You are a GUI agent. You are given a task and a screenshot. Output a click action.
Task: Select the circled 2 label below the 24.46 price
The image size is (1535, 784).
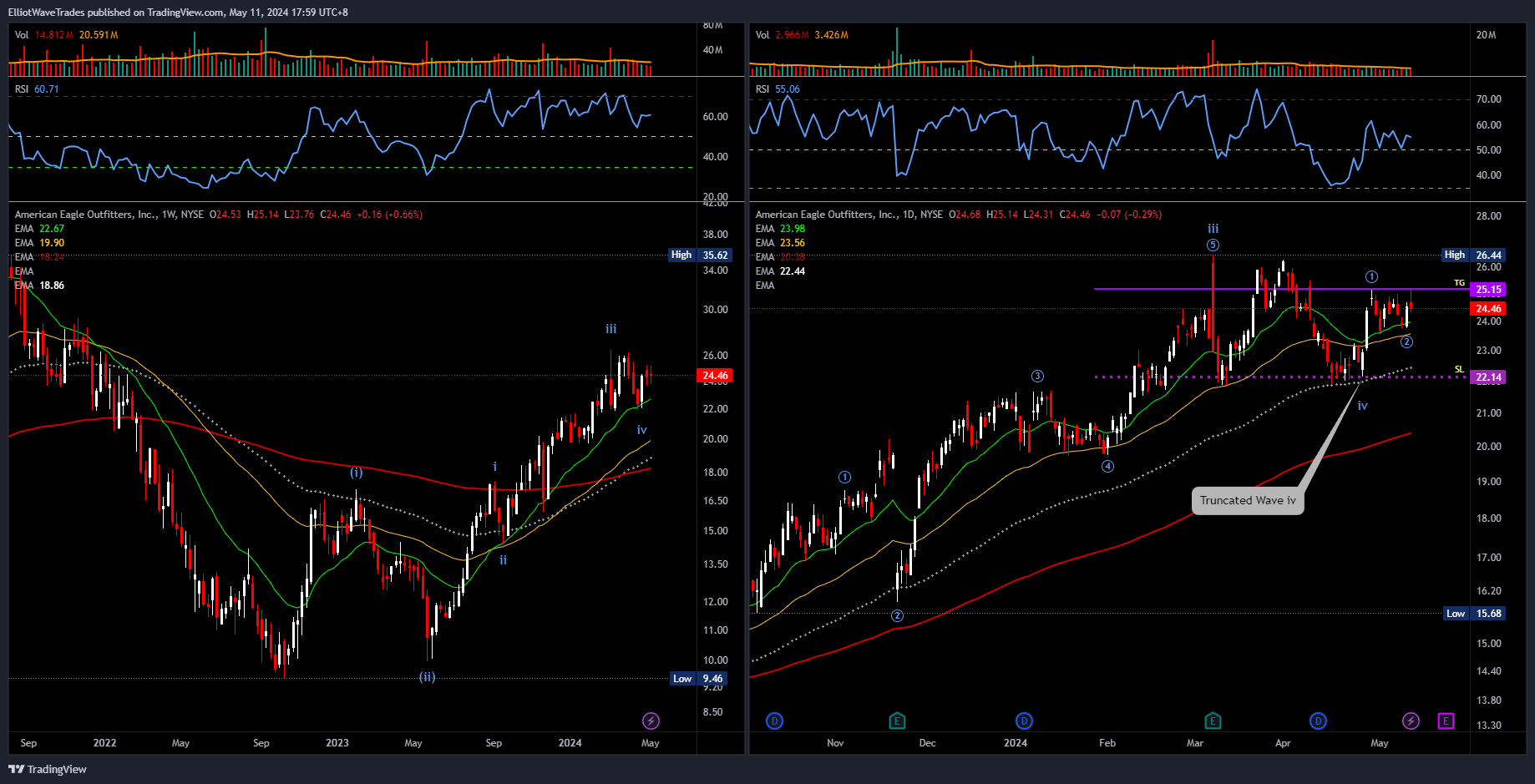click(1406, 341)
